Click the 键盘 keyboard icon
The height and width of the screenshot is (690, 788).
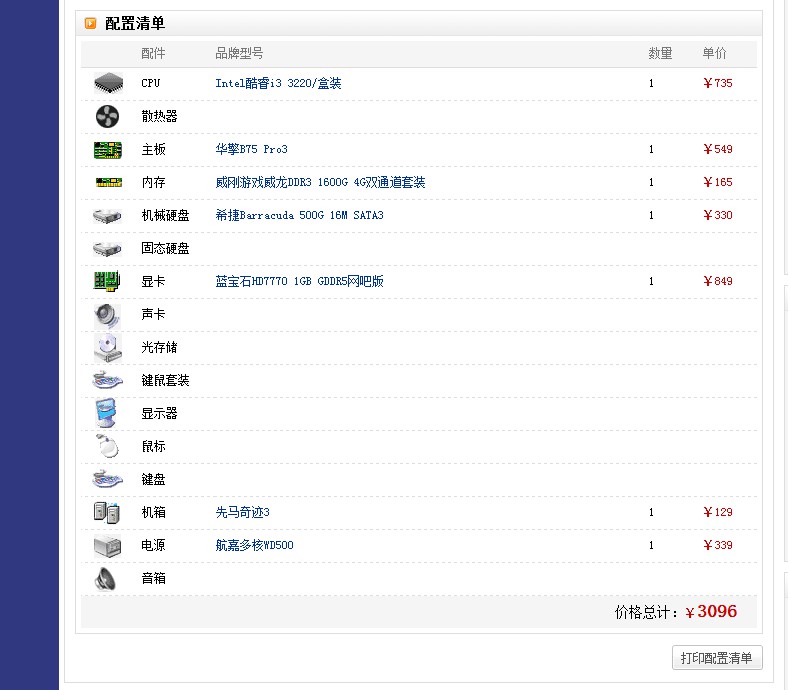click(x=107, y=479)
